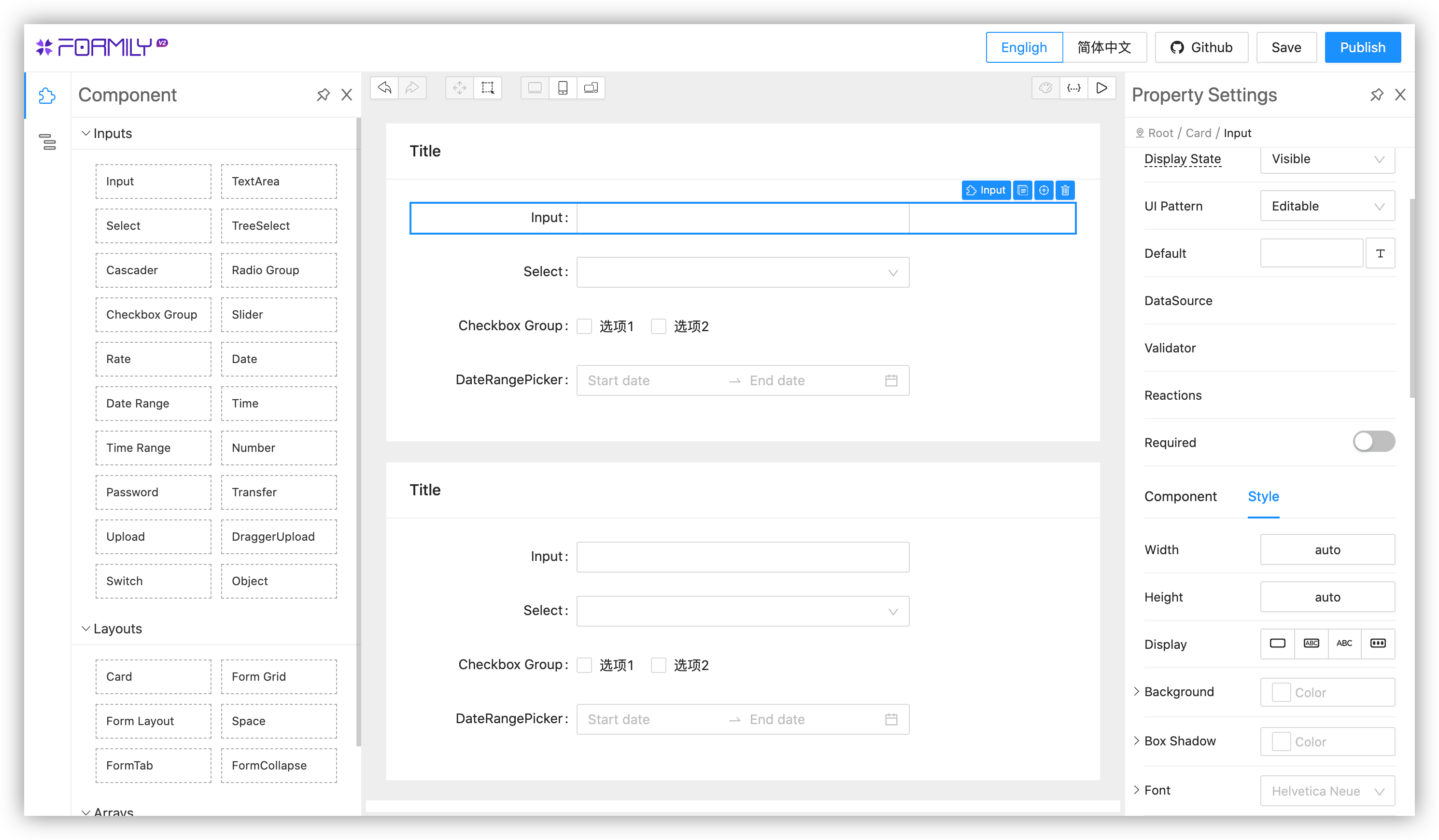This screenshot has width=1439, height=840.
Task: Expand the Display State dropdown
Action: click(1327, 158)
